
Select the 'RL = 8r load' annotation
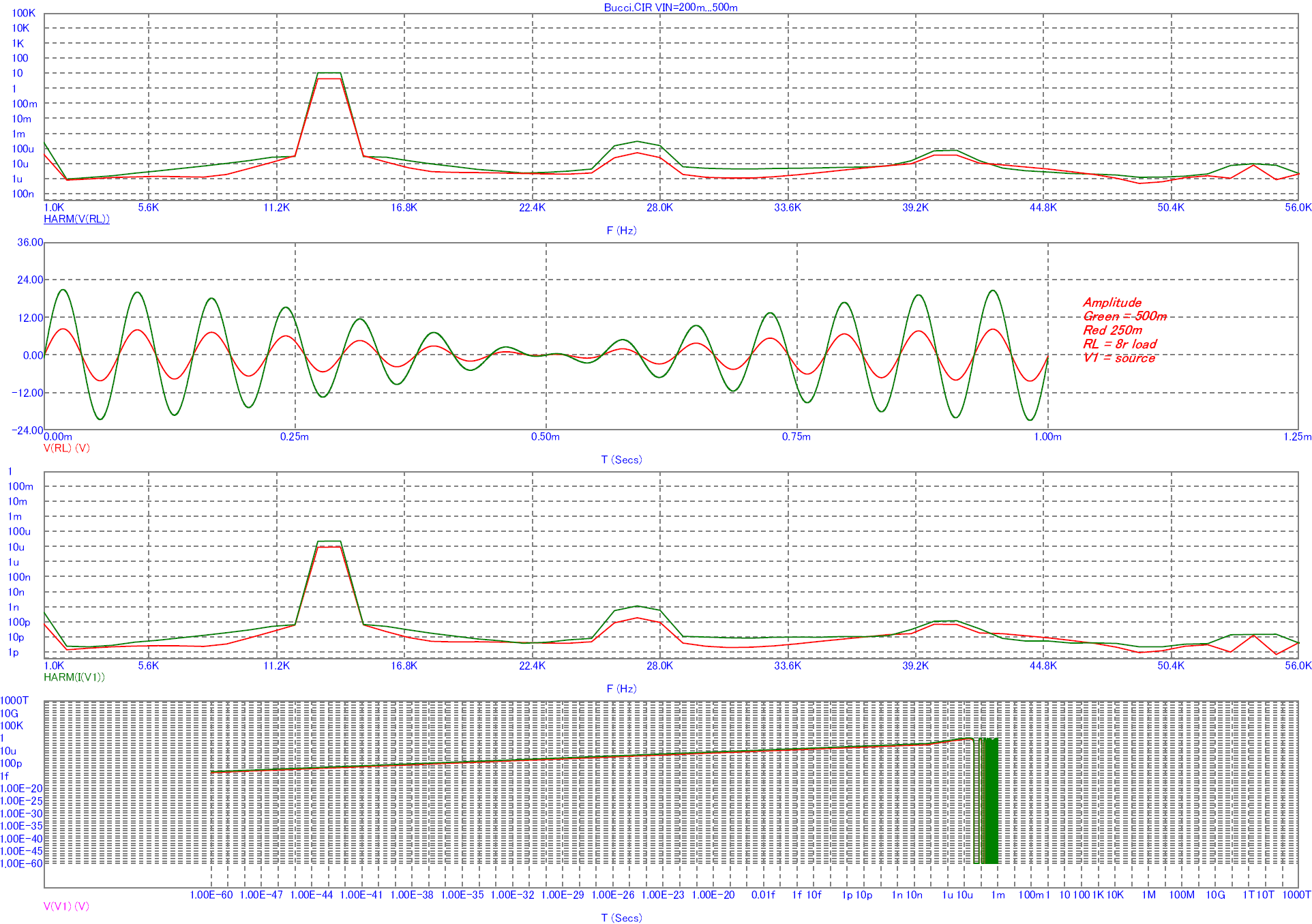(x=1120, y=344)
